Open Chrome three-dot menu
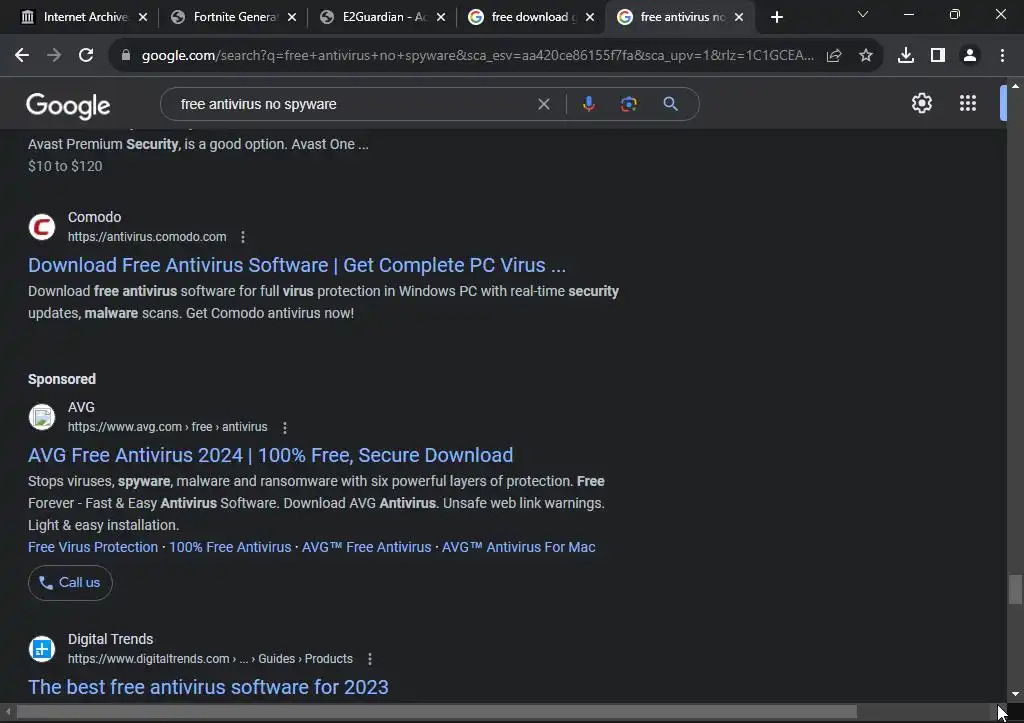The image size is (1024, 723). click(1002, 56)
